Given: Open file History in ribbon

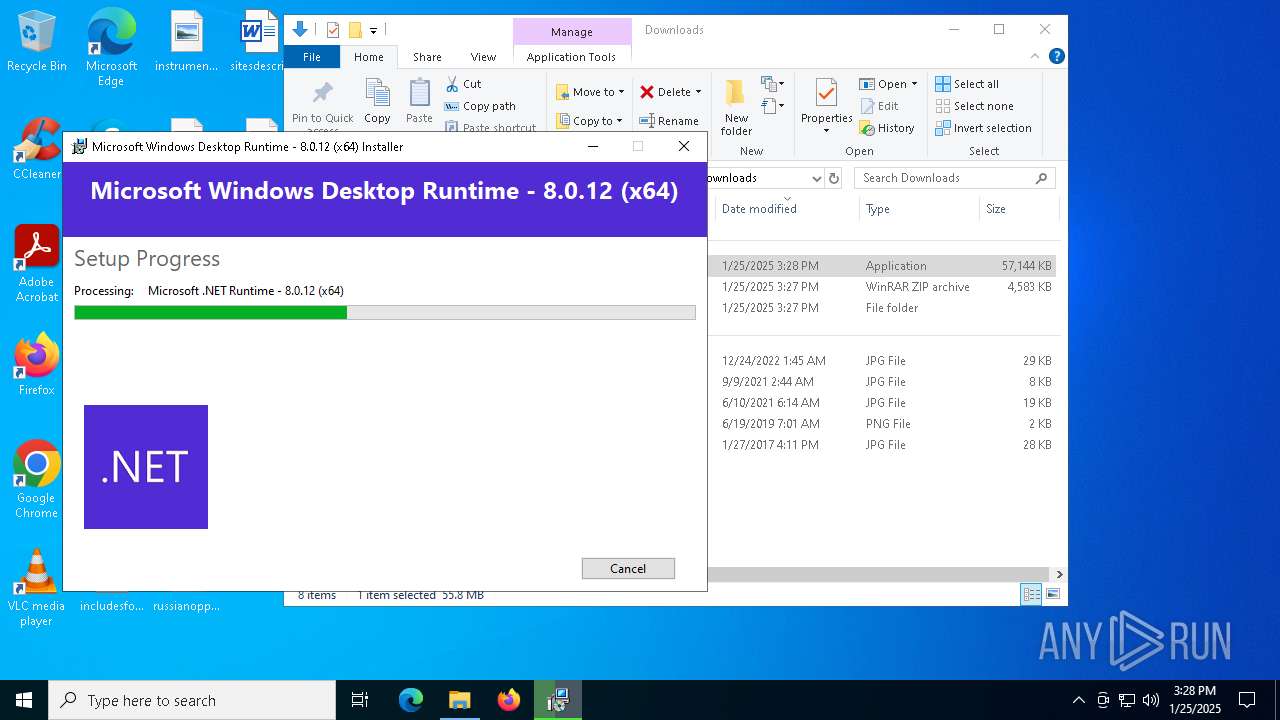Looking at the screenshot, I should click(x=887, y=128).
